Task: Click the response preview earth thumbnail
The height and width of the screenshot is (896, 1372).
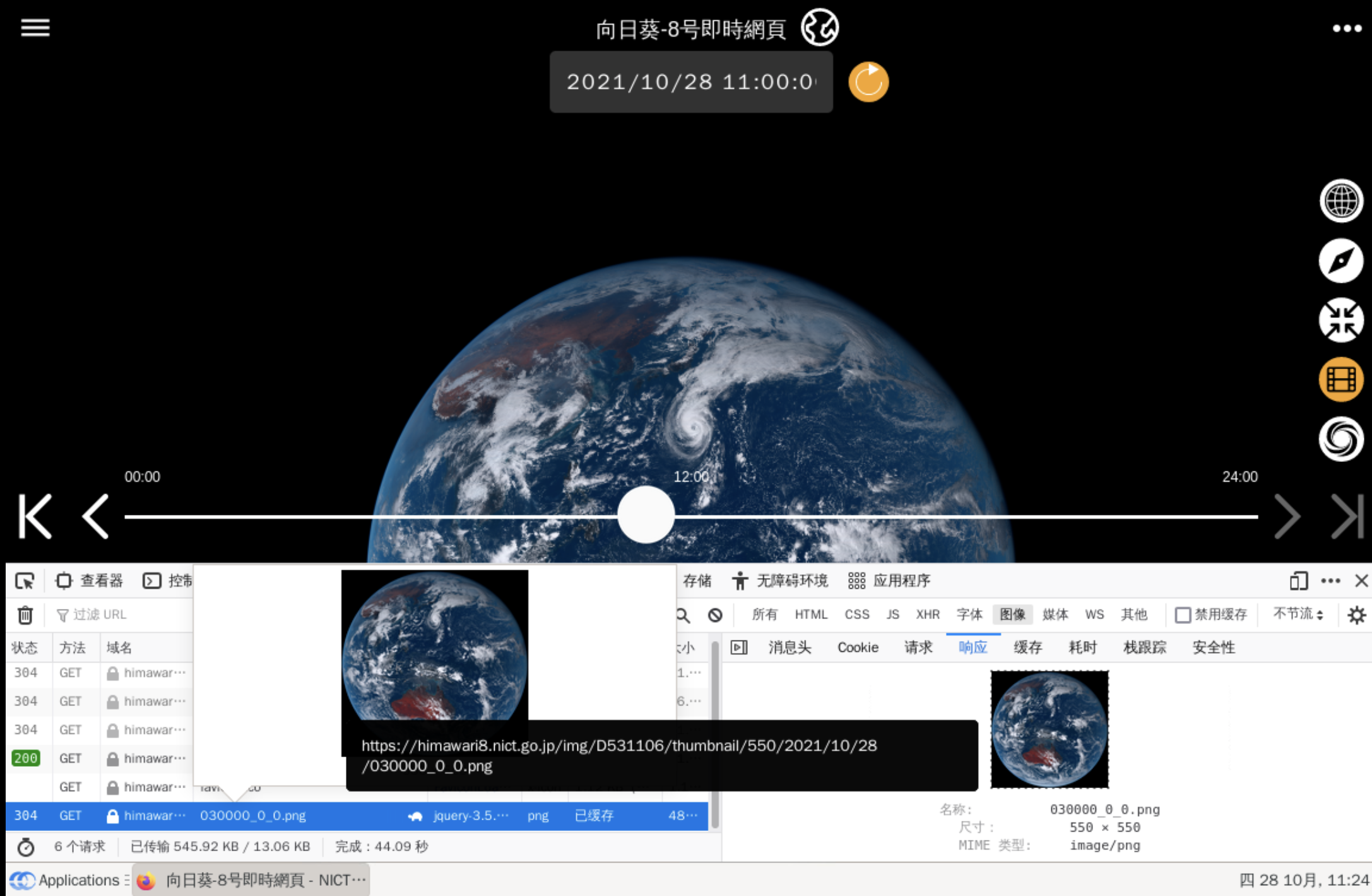Action: (1049, 729)
